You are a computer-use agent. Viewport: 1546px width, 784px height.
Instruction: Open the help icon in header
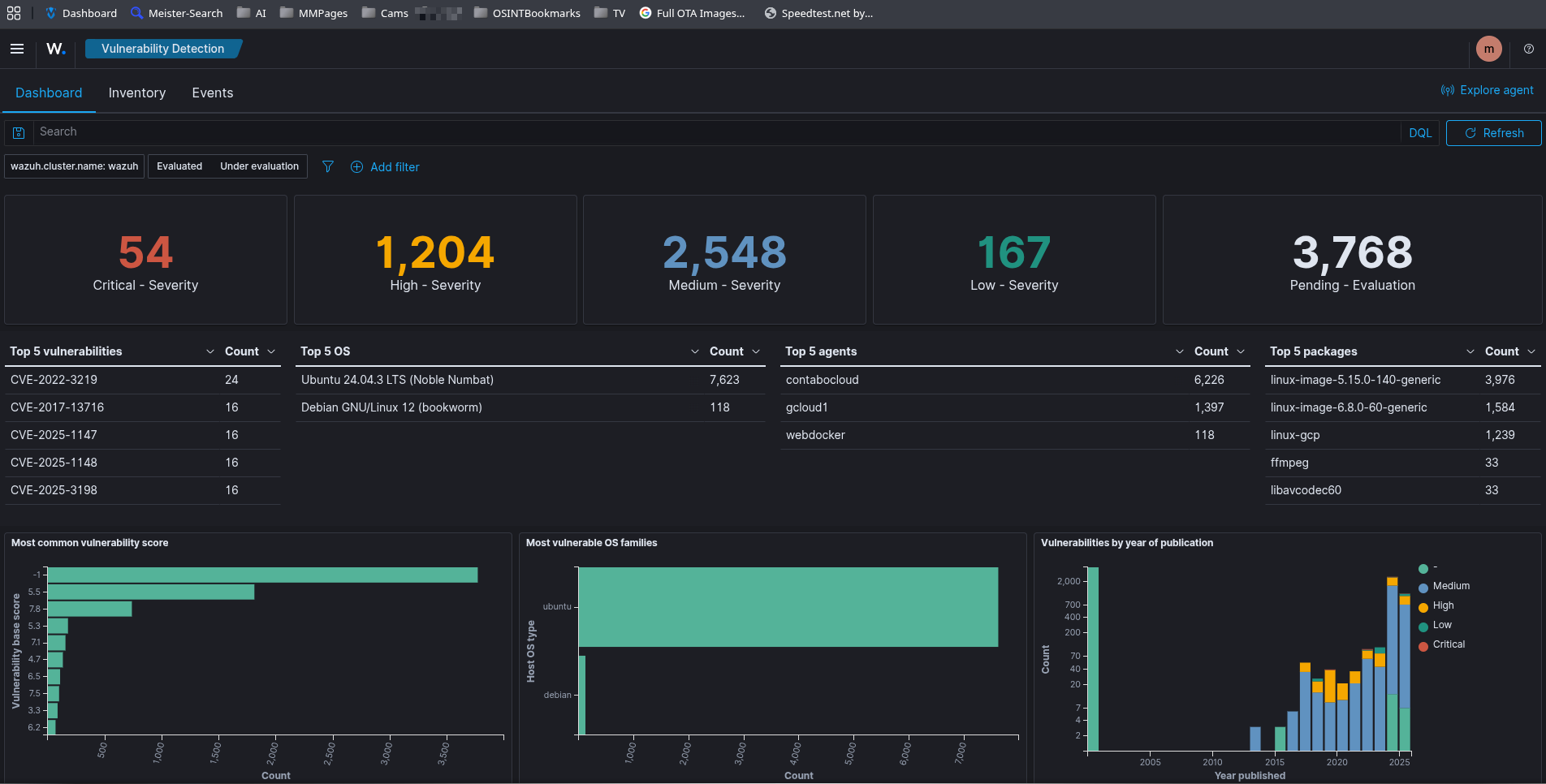(x=1529, y=49)
